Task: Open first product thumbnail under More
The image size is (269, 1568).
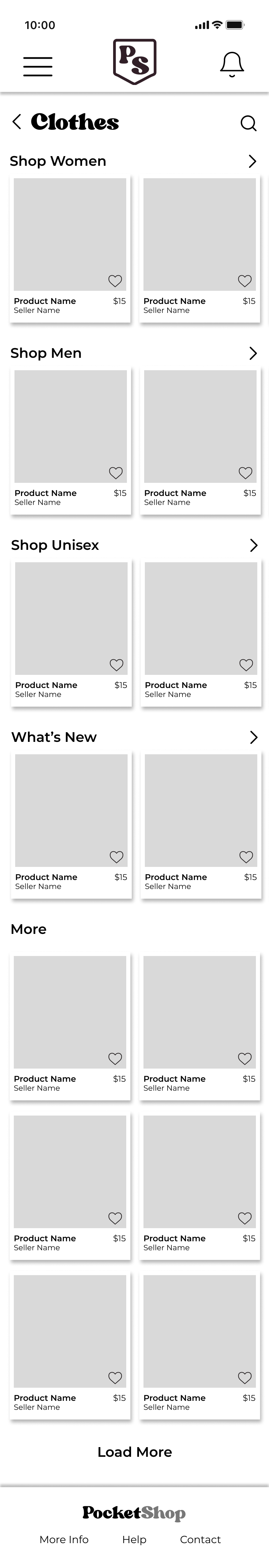Action: 70,1012
